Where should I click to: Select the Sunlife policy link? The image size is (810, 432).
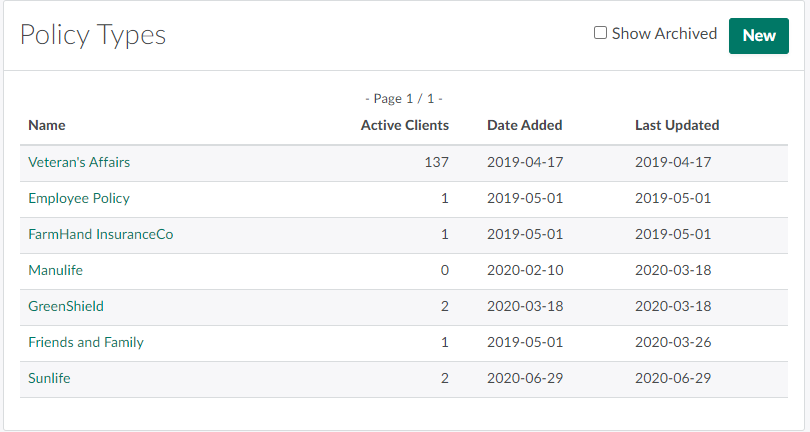coord(50,378)
